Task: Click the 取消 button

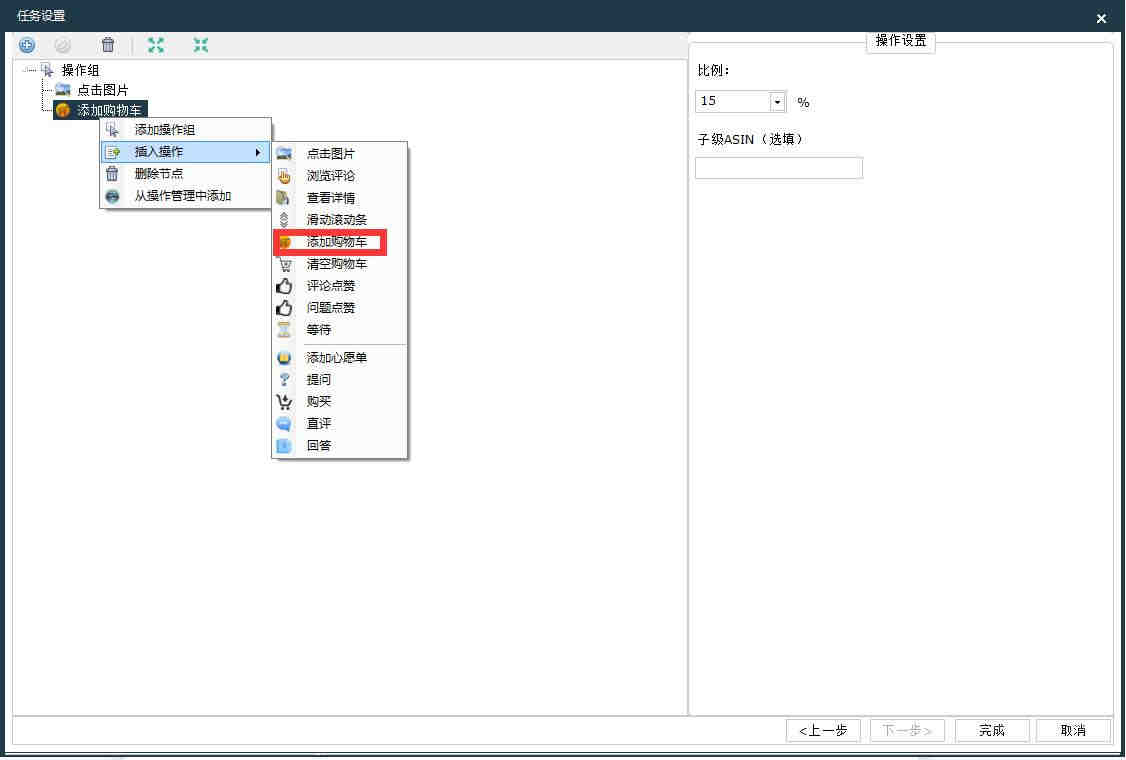Action: coord(1074,731)
